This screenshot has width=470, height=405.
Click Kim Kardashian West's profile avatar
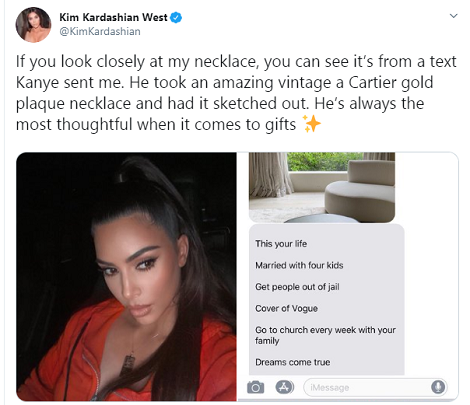pos(33,25)
